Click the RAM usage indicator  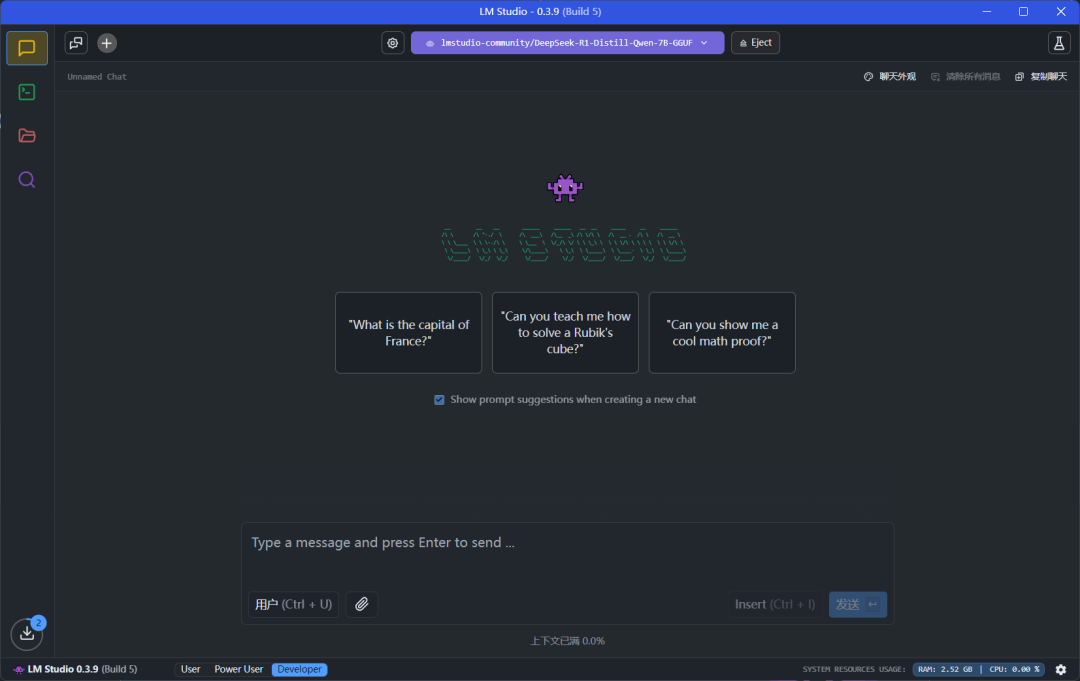click(x=945, y=669)
